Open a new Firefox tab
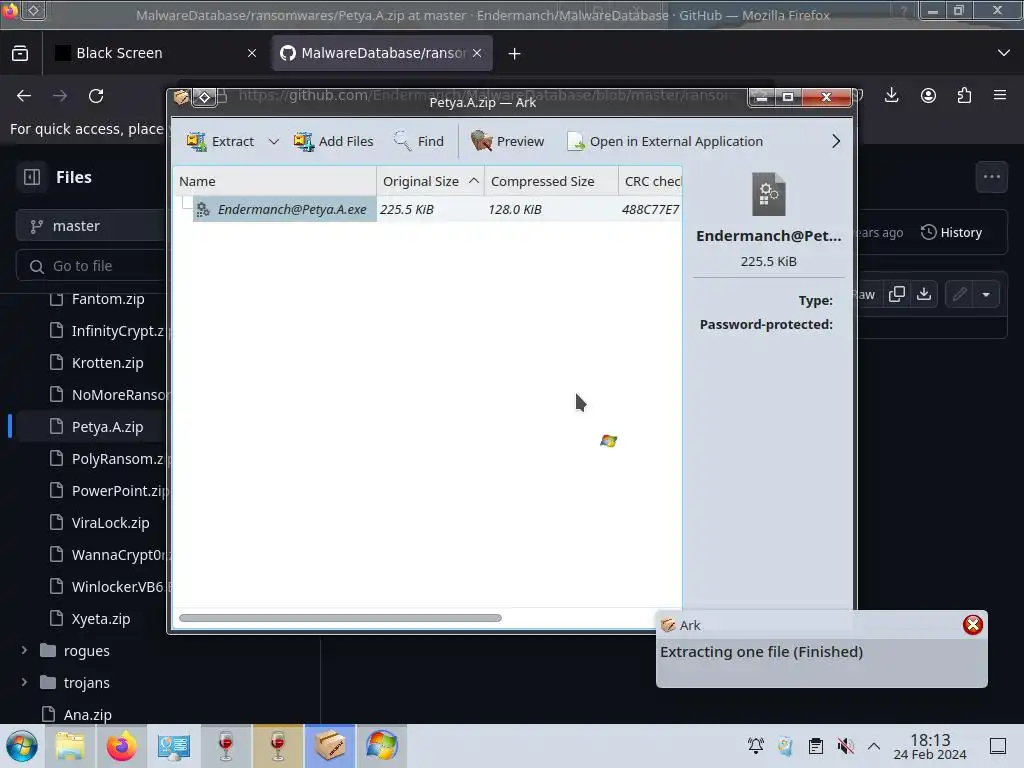The width and height of the screenshot is (1024, 768). click(x=515, y=54)
